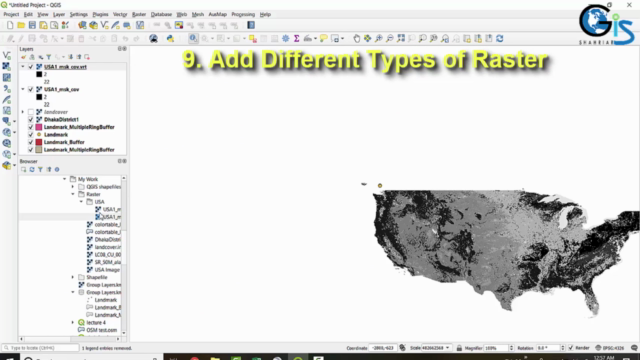Select the OSM test.com item in Browser
This screenshot has width=640, height=360.
pos(98,330)
